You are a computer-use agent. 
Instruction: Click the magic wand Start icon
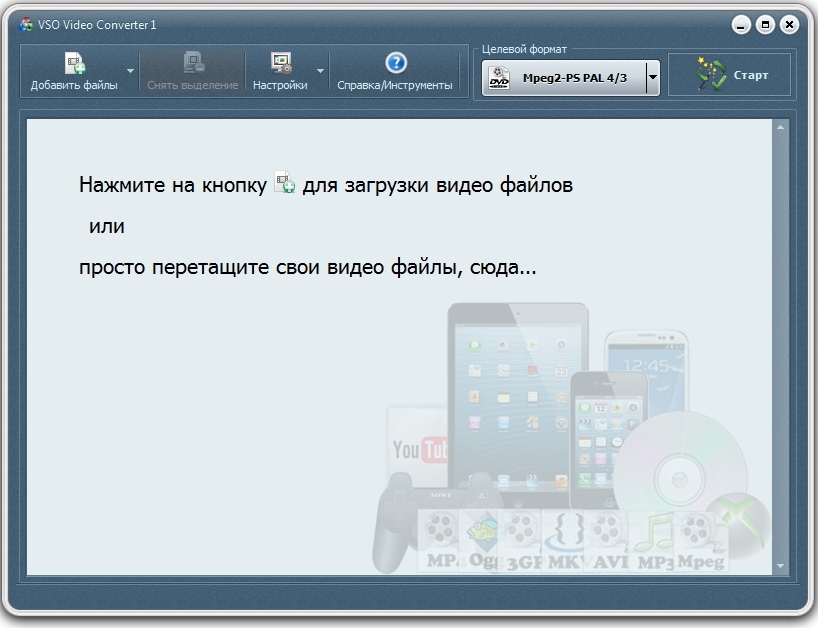[x=710, y=75]
